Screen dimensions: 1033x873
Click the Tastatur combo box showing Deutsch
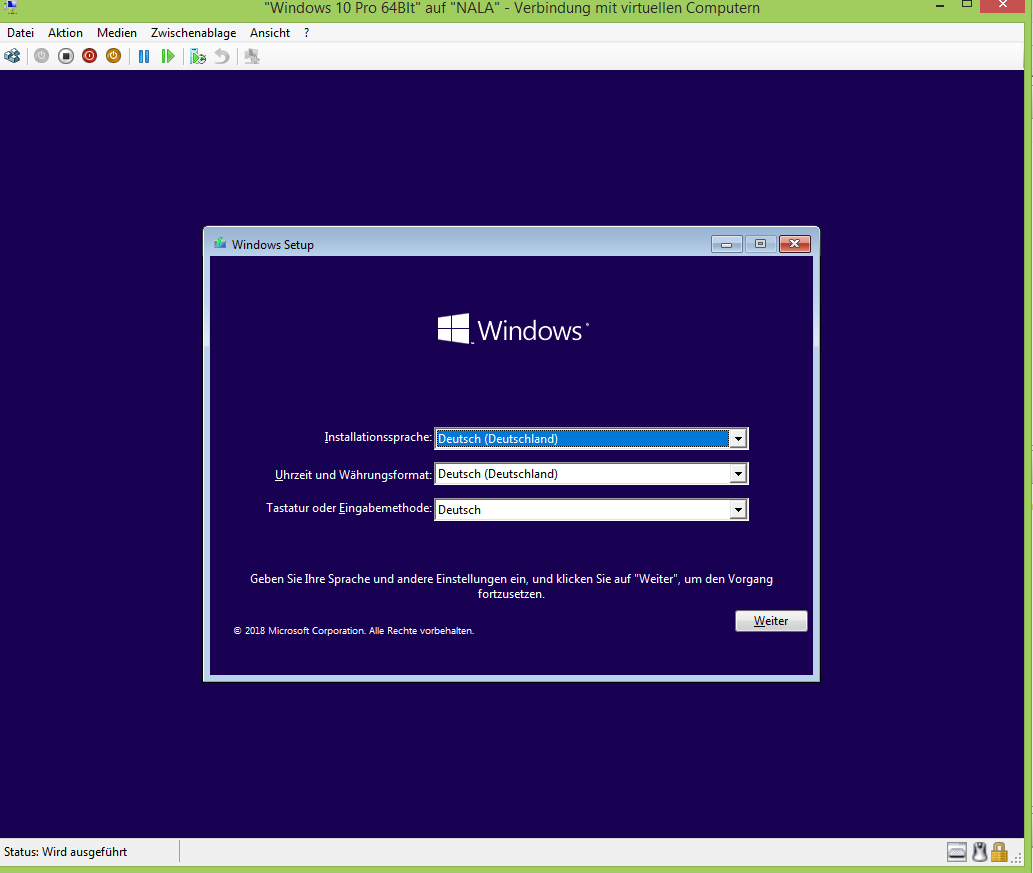click(x=591, y=509)
